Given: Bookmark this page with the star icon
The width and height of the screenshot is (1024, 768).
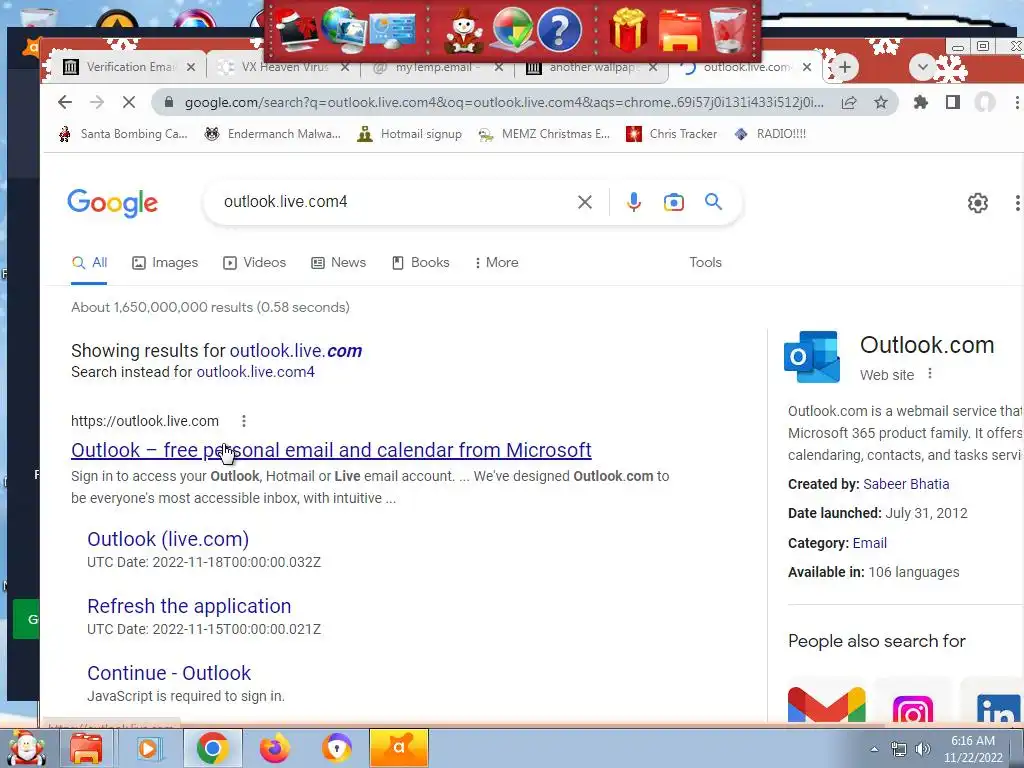Looking at the screenshot, I should (x=881, y=102).
